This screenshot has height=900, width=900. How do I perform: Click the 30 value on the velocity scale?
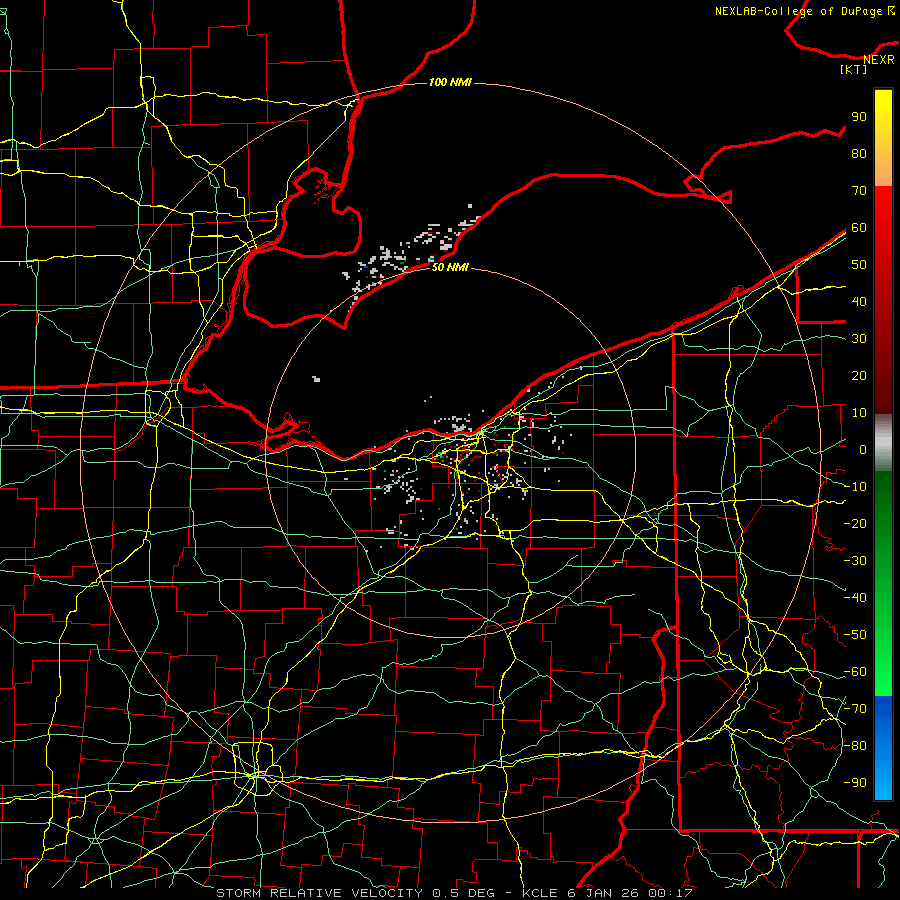859,339
